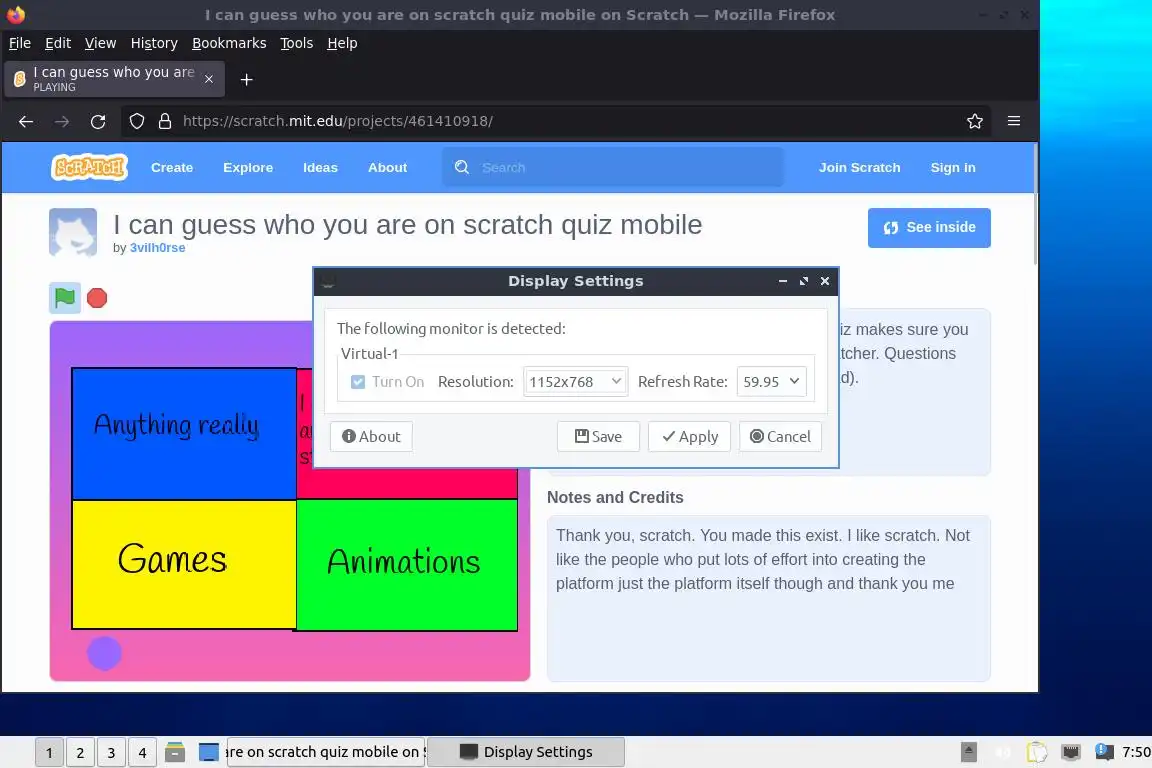The height and width of the screenshot is (768, 1152).
Task: Choose the blue 'Anything really' answer
Action: 184,434
